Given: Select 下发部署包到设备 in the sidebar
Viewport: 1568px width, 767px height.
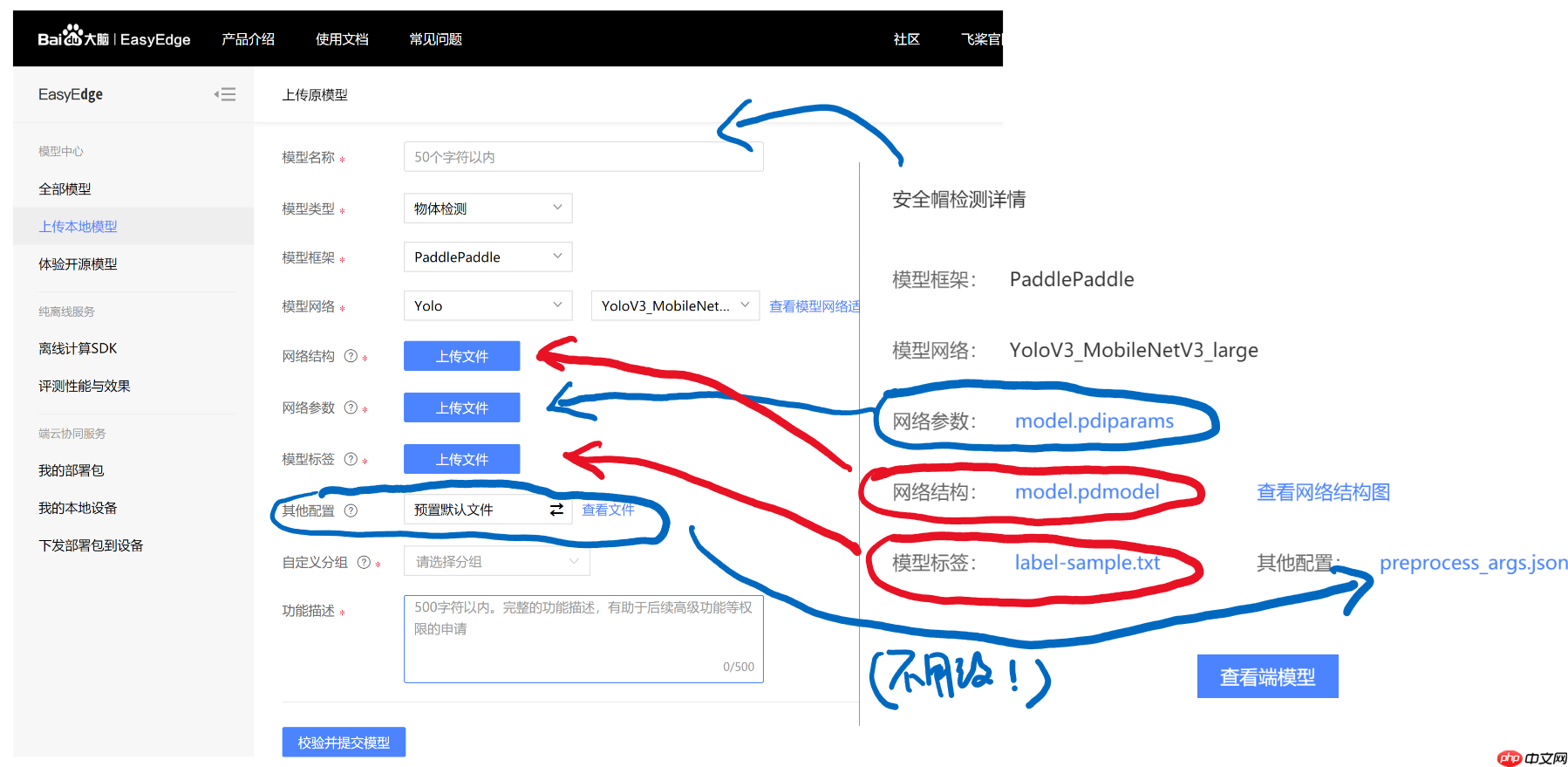Looking at the screenshot, I should pos(91,545).
